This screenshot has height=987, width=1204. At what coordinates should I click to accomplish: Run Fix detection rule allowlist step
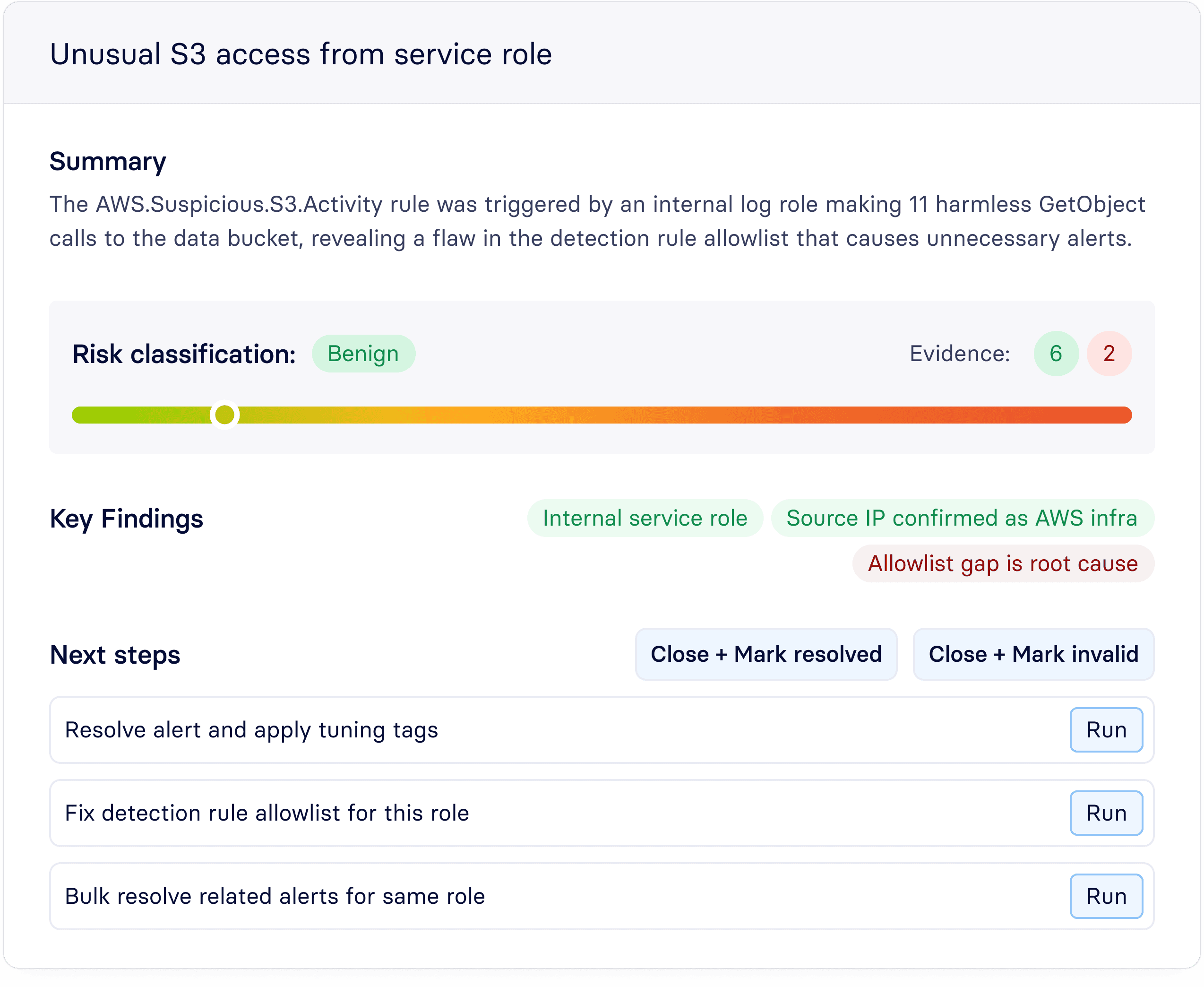pos(1106,813)
